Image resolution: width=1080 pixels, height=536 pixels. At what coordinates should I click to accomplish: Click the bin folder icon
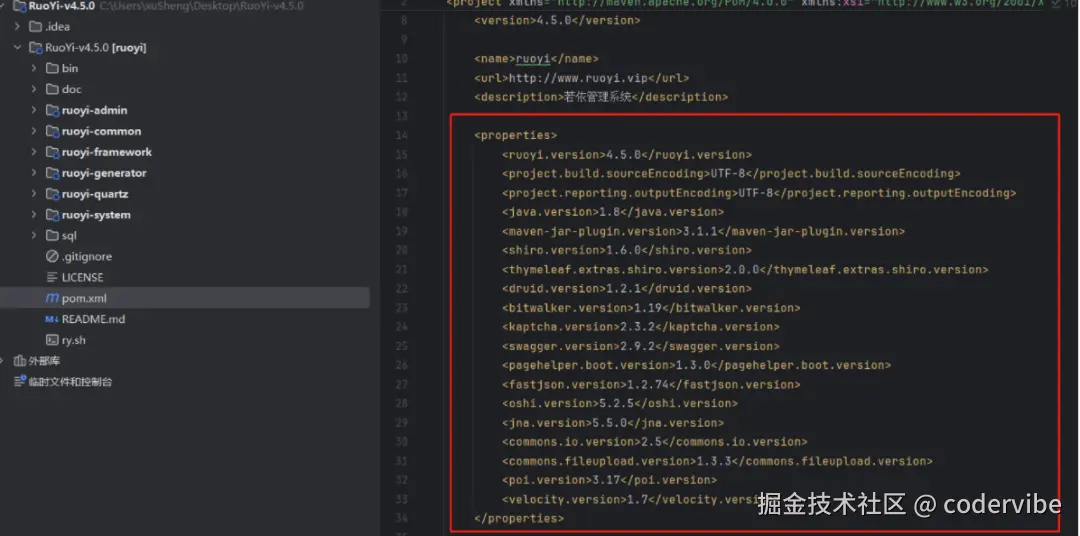52,68
